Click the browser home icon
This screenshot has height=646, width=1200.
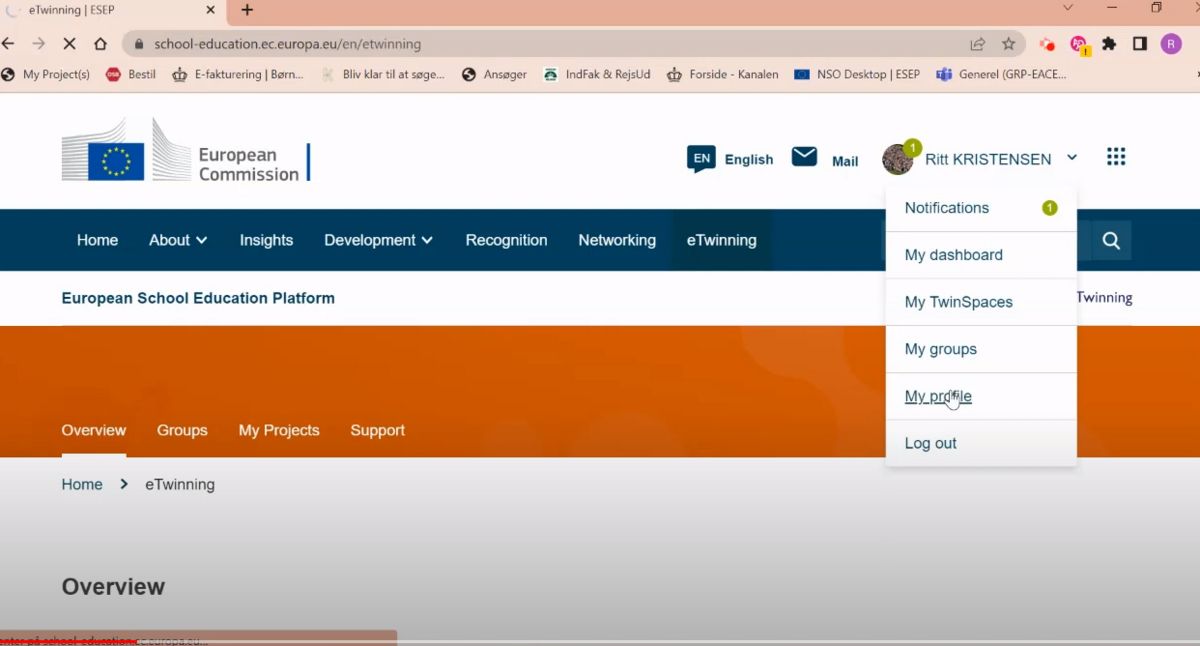point(100,44)
